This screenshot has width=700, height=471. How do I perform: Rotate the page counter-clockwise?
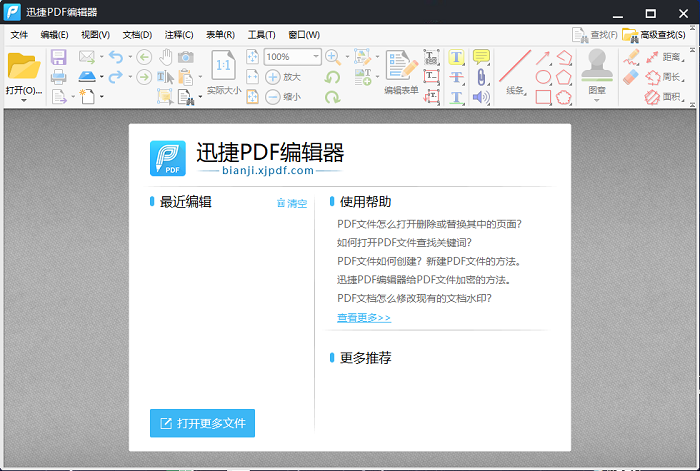pyautogui.click(x=332, y=77)
